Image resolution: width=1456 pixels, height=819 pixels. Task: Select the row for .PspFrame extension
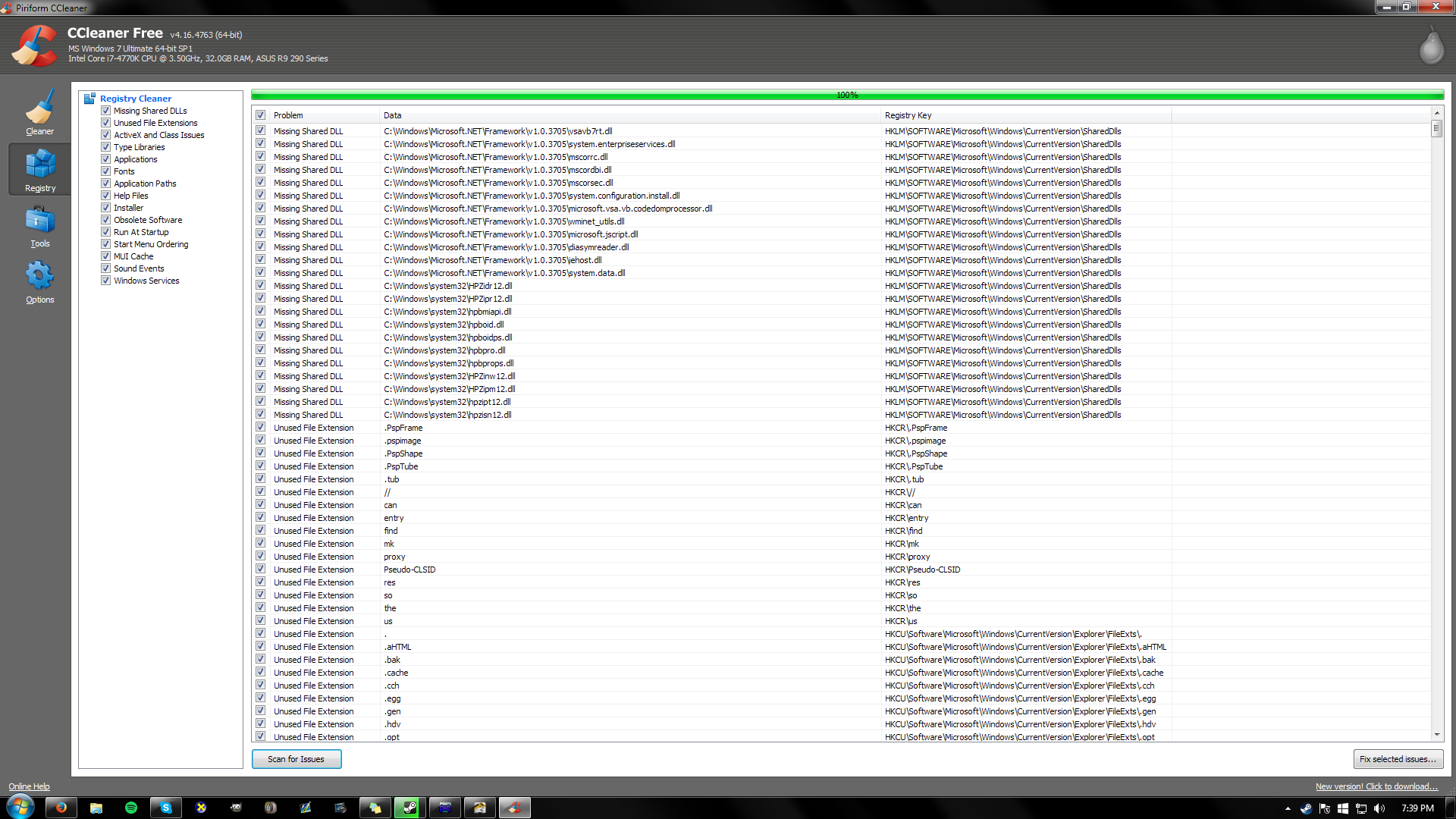[841, 428]
